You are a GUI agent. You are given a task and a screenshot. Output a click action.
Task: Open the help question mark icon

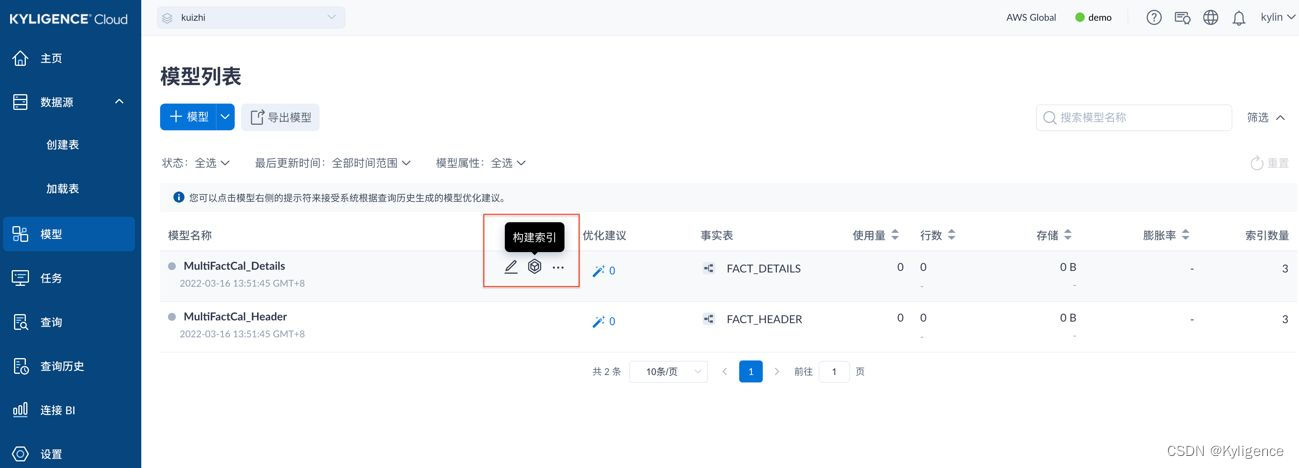point(1154,17)
